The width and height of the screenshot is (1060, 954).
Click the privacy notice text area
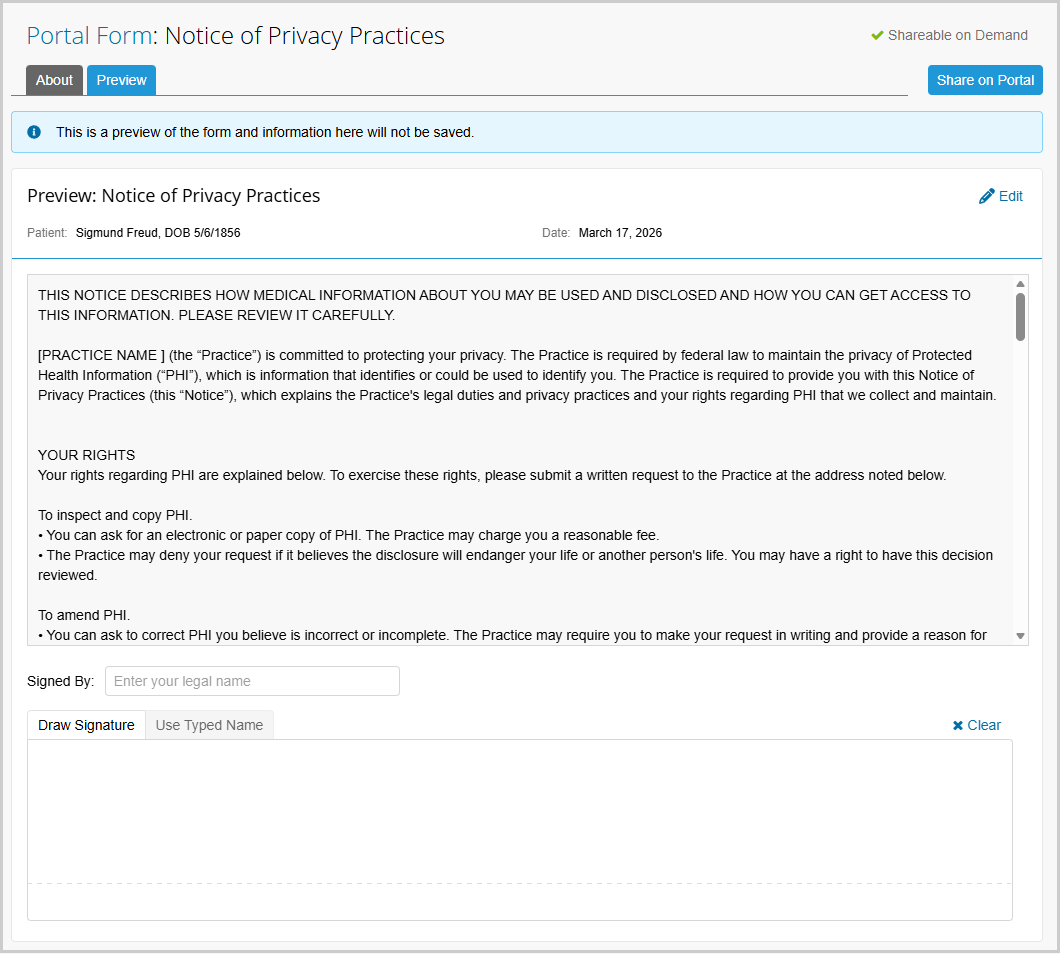(520, 460)
